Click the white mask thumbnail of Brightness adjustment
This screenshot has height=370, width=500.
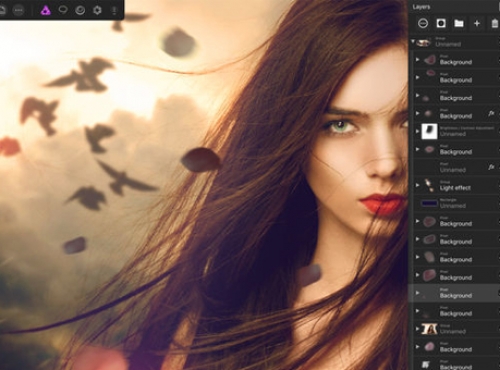pos(429,131)
